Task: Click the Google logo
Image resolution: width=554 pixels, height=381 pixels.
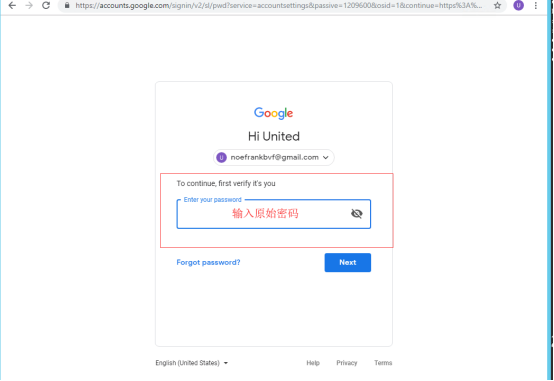Action: (273, 113)
